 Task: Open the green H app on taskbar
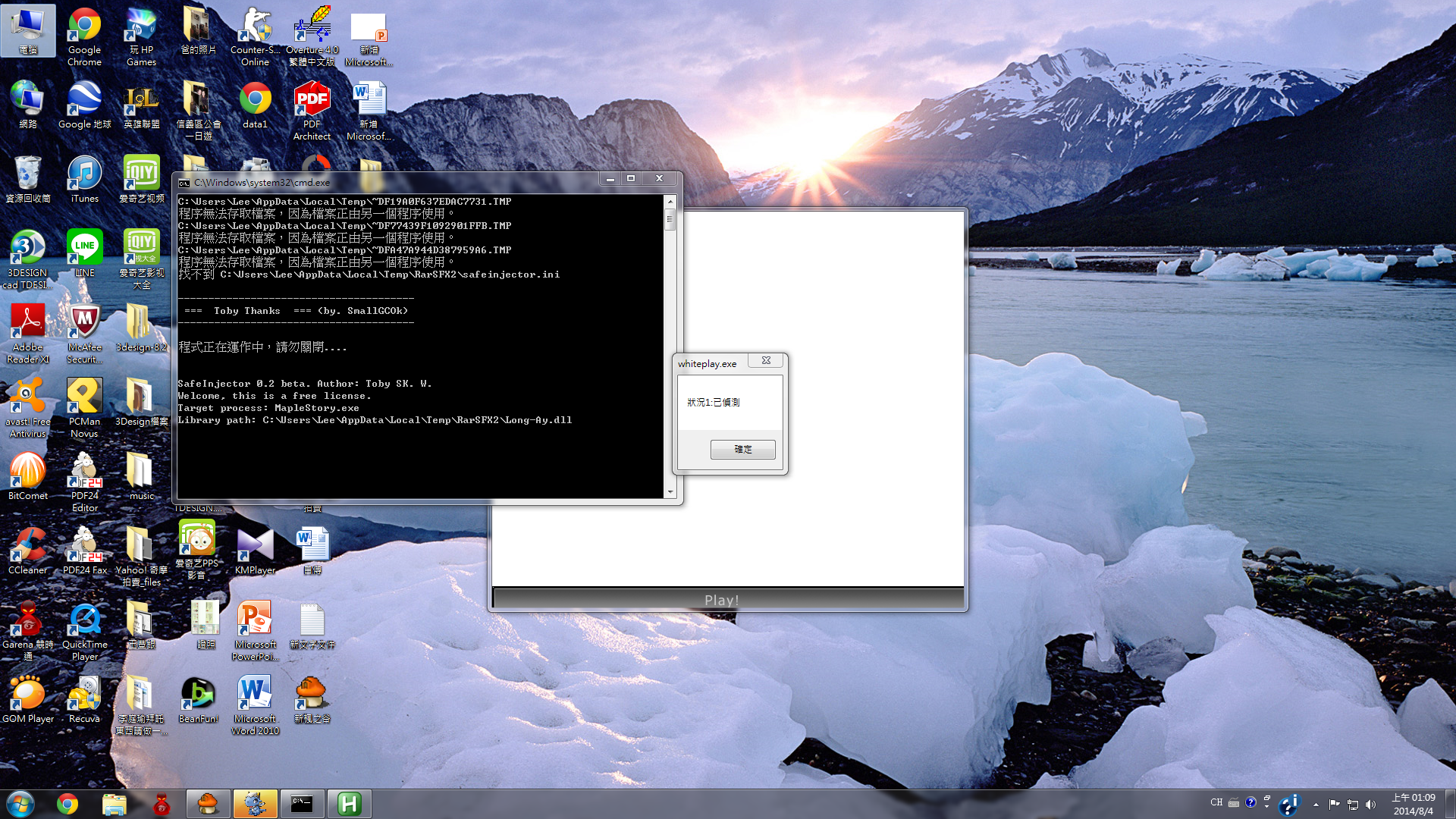point(349,804)
